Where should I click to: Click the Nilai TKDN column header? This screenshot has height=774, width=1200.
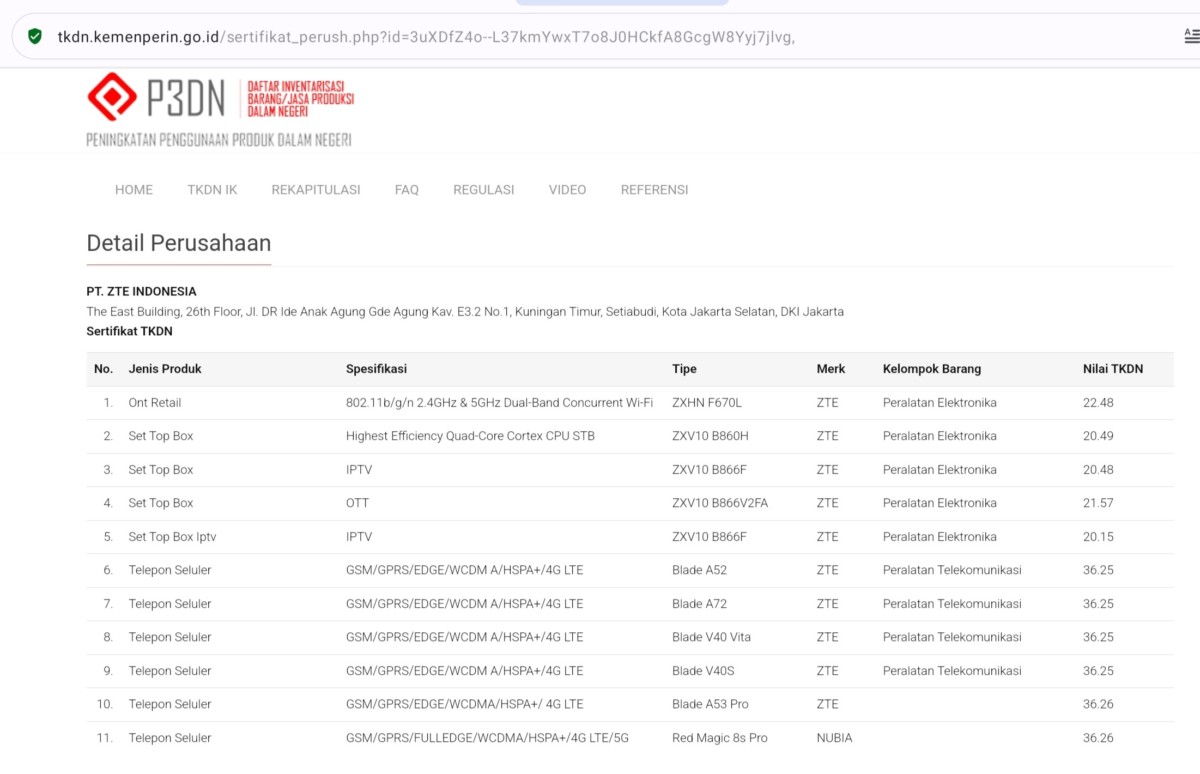coord(1112,369)
